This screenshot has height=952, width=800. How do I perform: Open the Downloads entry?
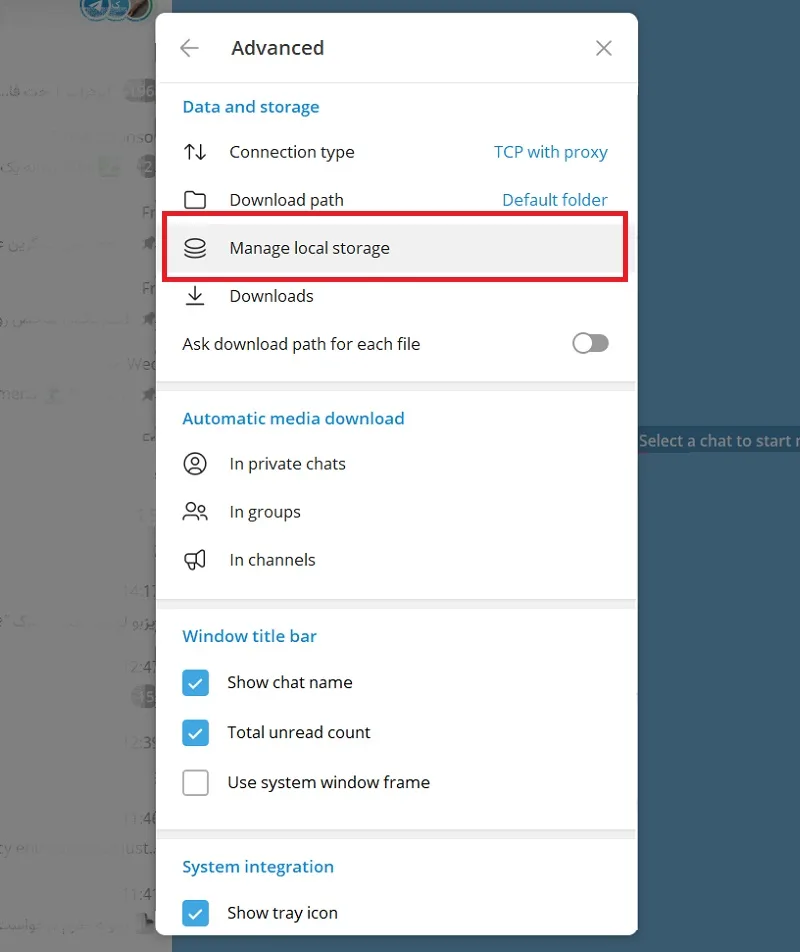pyautogui.click(x=395, y=296)
